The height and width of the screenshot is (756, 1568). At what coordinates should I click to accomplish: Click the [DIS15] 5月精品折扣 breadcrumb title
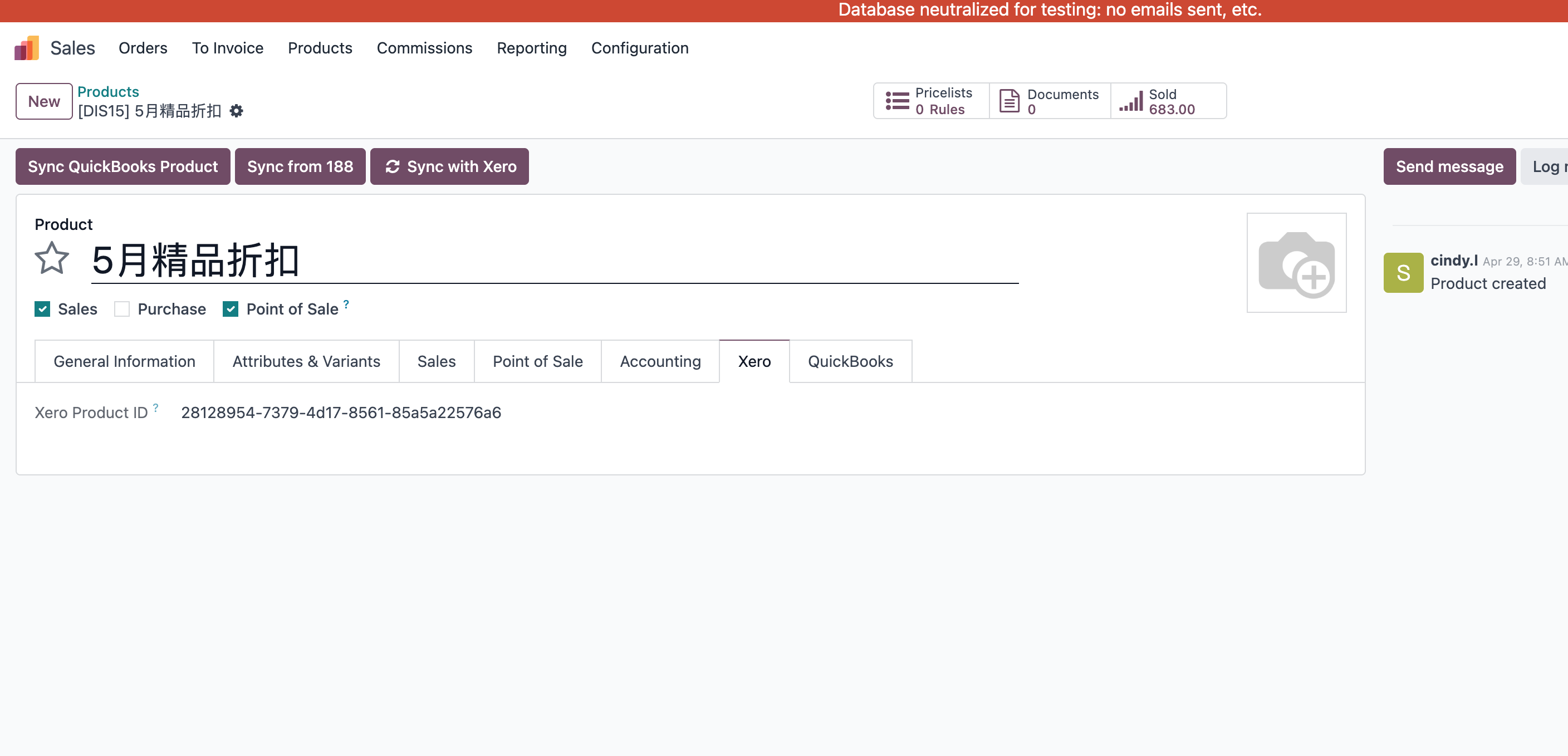point(149,111)
